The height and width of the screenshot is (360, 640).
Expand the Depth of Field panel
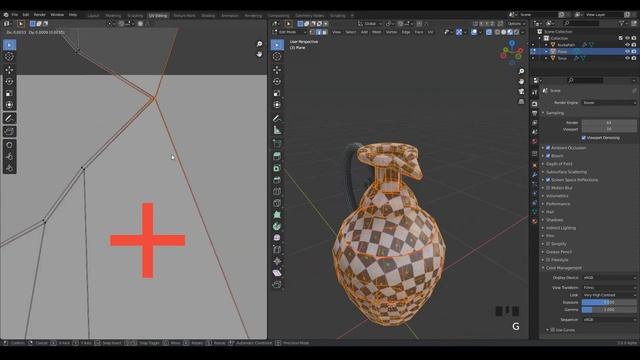(x=559, y=164)
